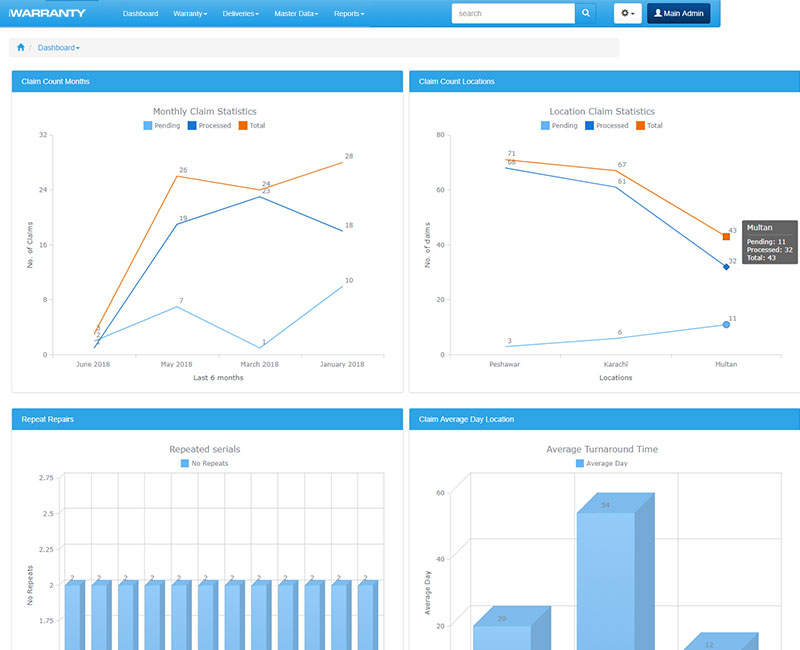Viewport: 800px width, 650px height.
Task: Click the magnifier search button
Action: [x=586, y=13]
